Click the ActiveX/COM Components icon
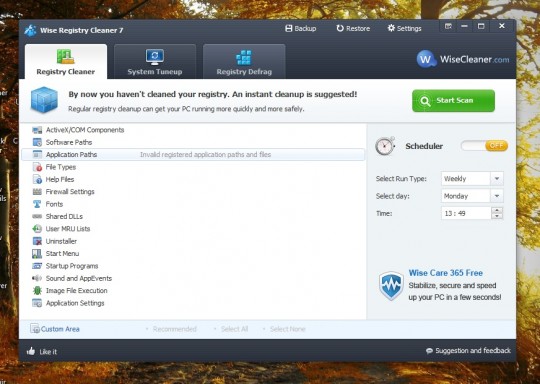The image size is (540, 384). tap(37, 130)
